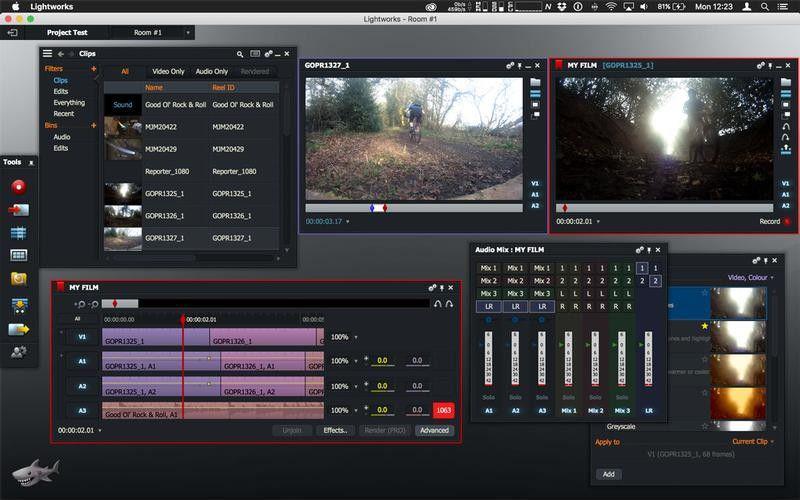Add a new filter with plus icon
800x500 pixels.
coord(93,68)
